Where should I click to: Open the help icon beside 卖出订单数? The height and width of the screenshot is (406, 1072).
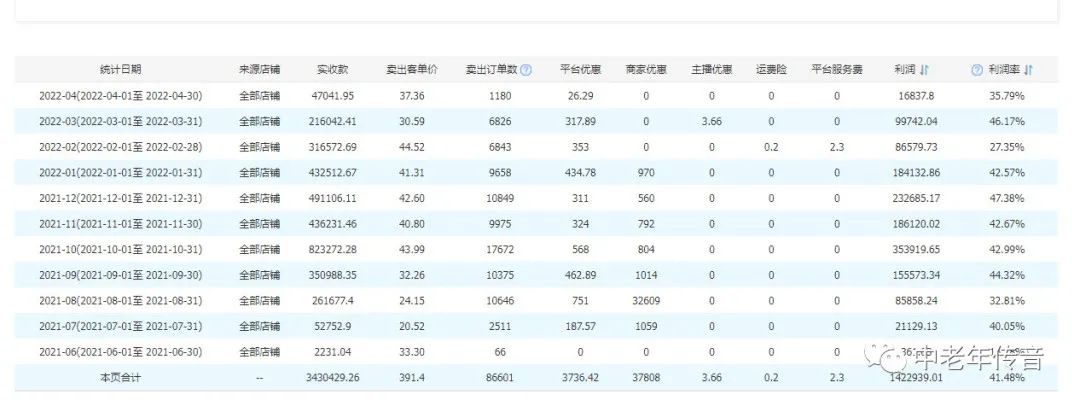click(x=526, y=70)
